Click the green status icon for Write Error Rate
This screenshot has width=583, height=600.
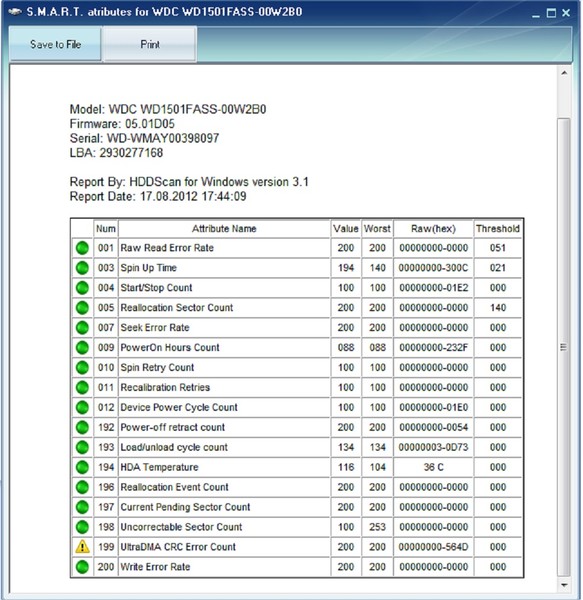point(82,567)
